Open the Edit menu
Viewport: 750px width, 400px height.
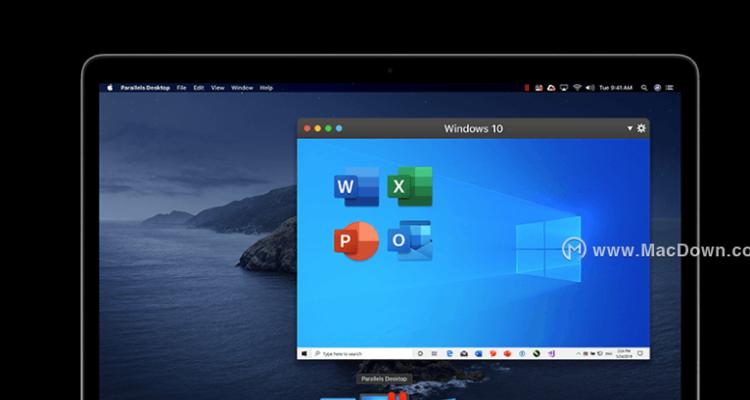[199, 88]
